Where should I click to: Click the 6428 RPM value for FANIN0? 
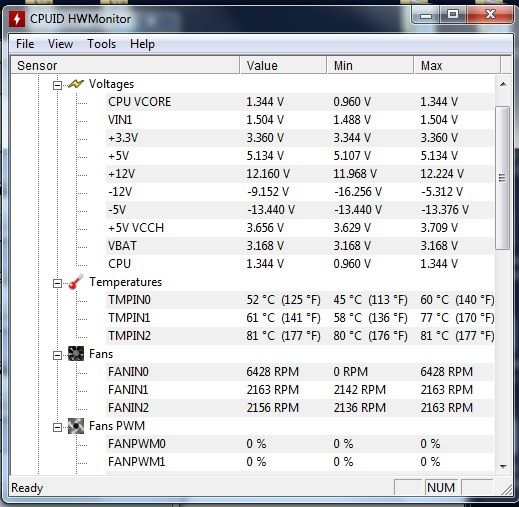tap(272, 372)
